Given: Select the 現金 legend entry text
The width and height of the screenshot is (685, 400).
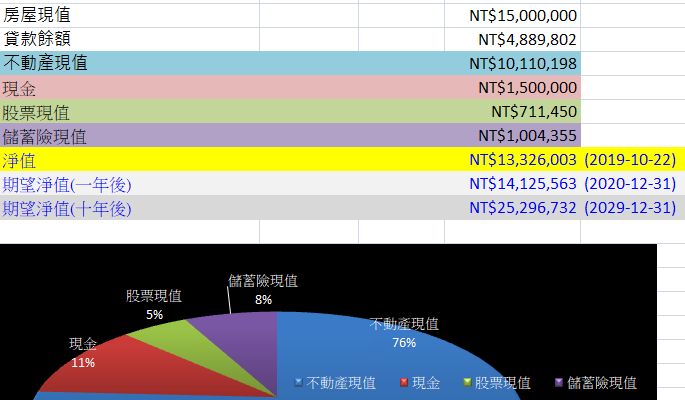Looking at the screenshot, I should click(426, 383).
